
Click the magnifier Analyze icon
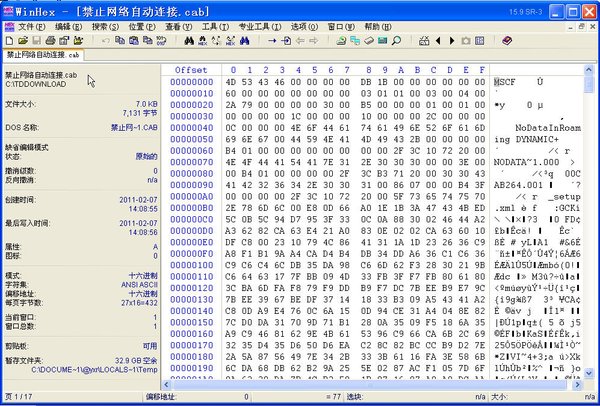pos(396,41)
